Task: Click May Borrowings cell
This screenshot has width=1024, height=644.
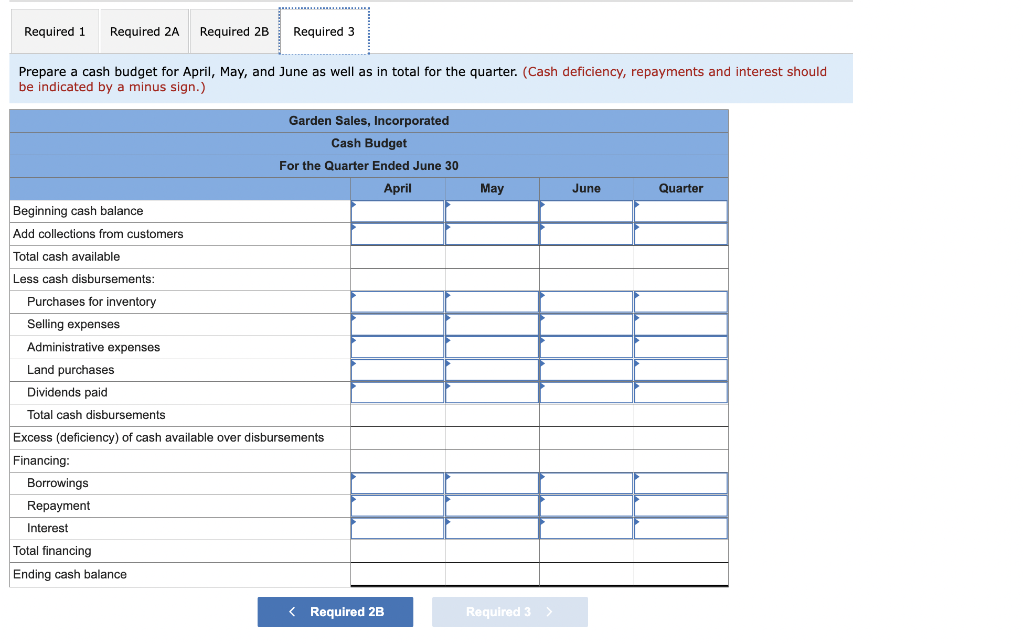Action: tap(492, 483)
